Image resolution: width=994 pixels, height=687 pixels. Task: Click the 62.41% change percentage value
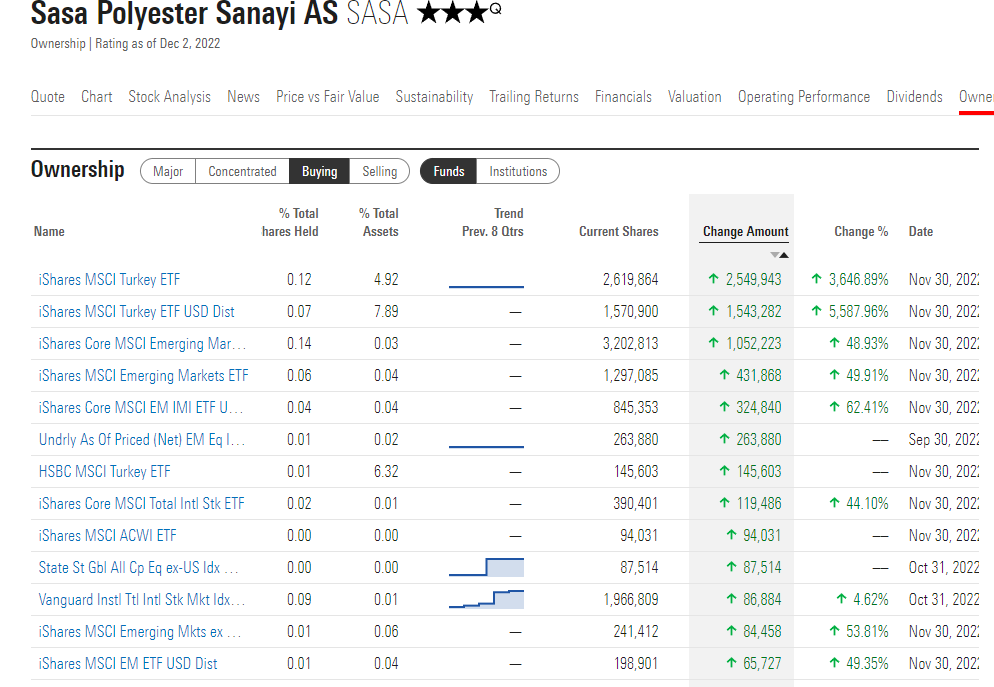point(867,407)
